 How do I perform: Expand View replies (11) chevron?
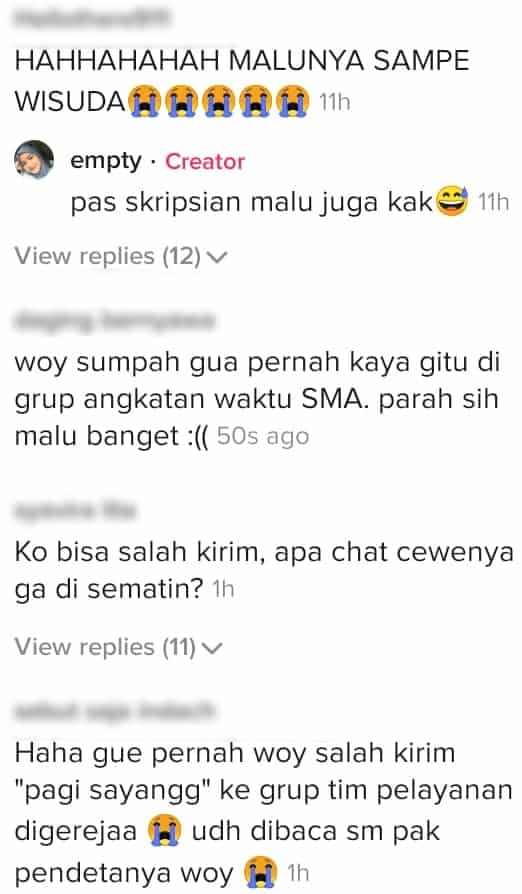click(x=213, y=649)
